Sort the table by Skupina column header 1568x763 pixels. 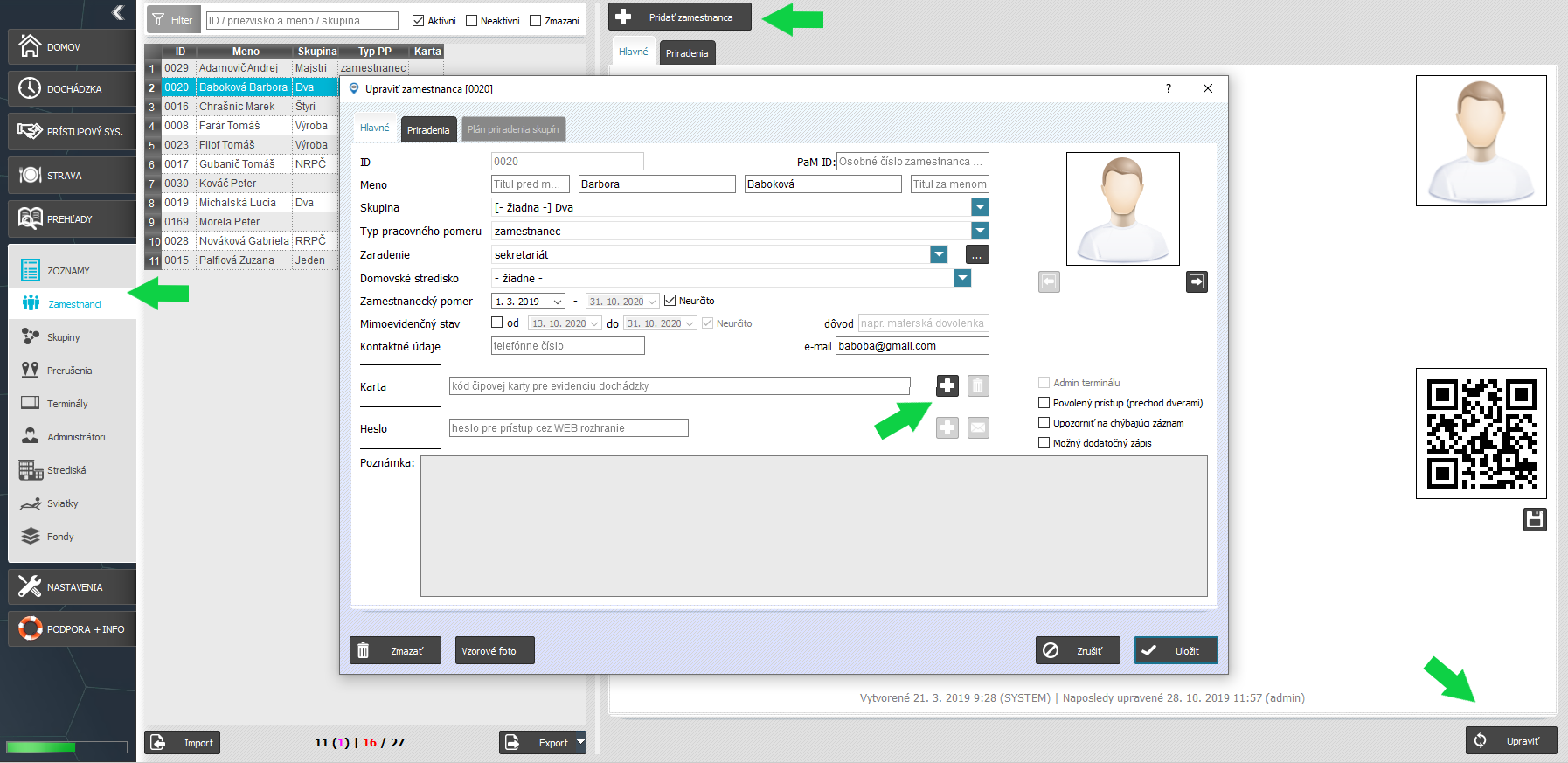[316, 52]
